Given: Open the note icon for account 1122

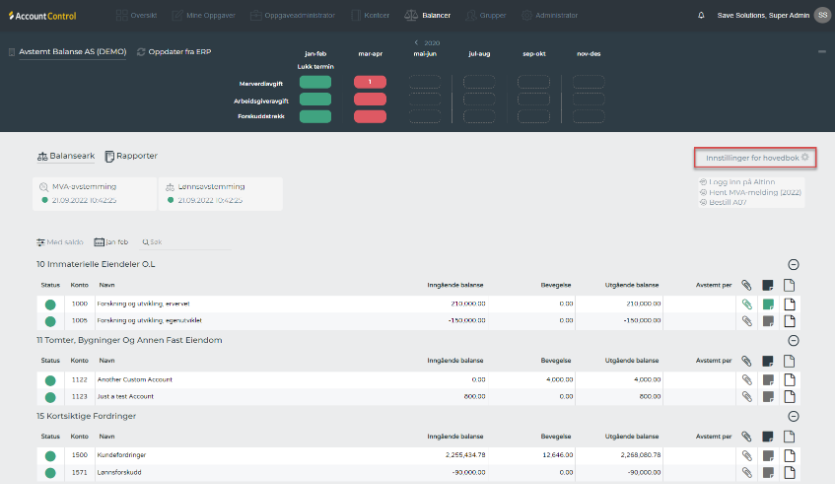Looking at the screenshot, I should [768, 379].
